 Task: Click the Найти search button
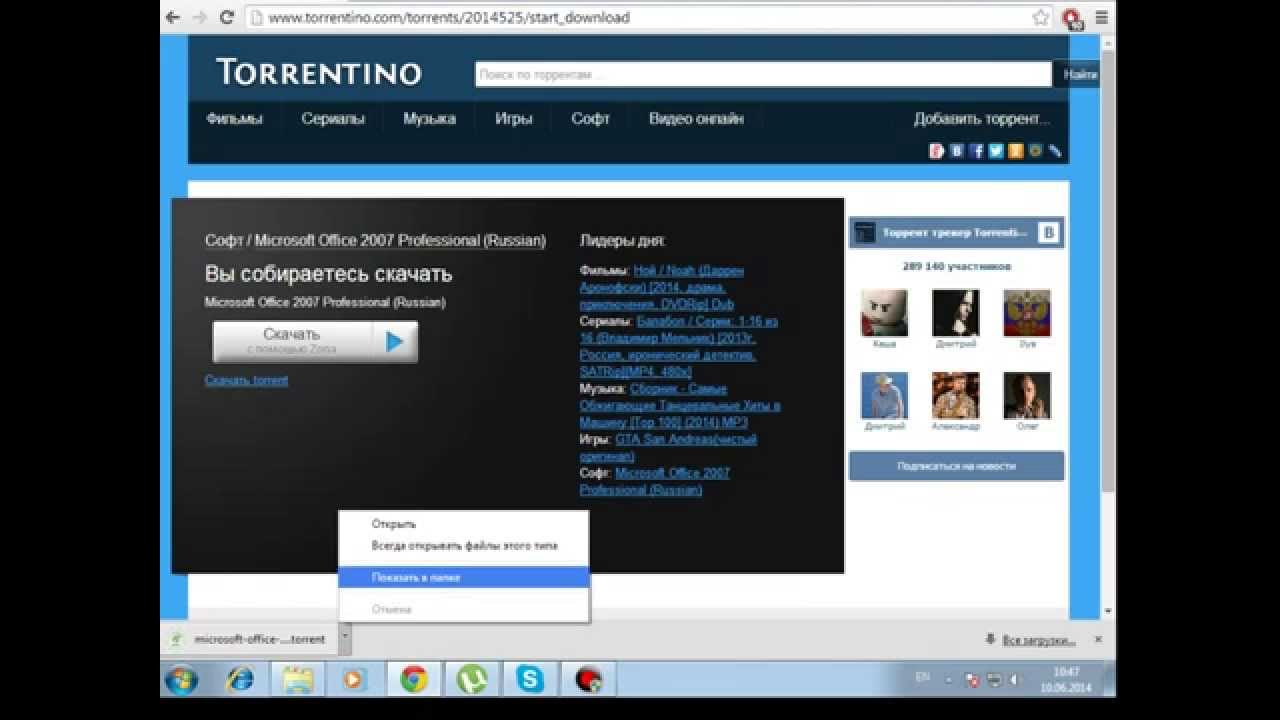1081,74
